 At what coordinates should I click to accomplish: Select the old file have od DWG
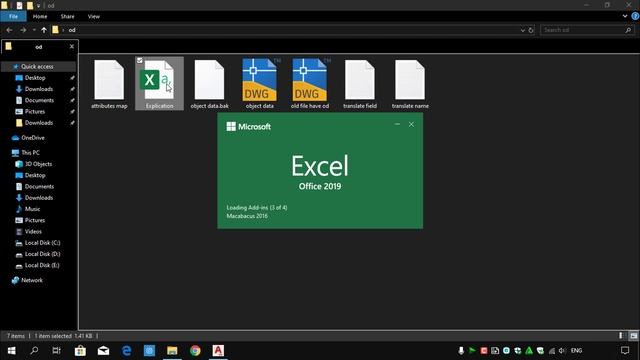[310, 84]
